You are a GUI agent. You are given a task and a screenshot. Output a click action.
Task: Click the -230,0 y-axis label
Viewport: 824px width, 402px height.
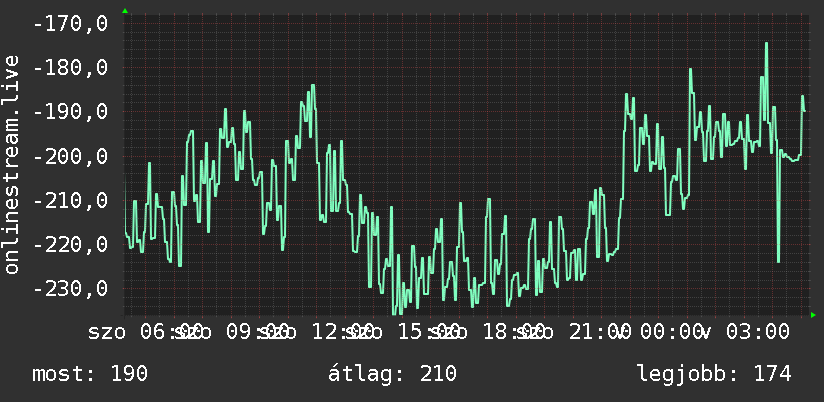[x=70, y=288]
